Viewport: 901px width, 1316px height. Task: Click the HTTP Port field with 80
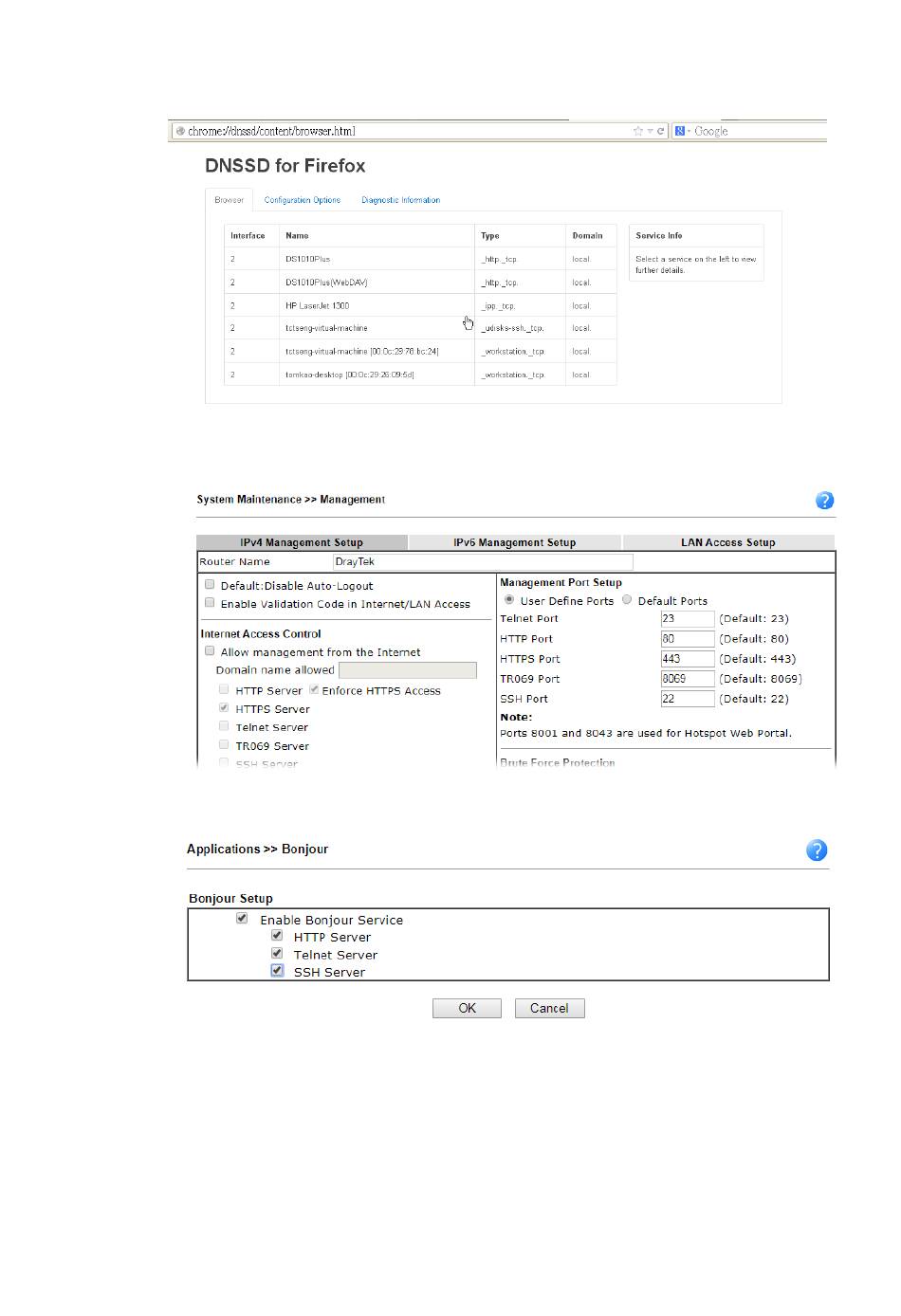click(x=688, y=638)
